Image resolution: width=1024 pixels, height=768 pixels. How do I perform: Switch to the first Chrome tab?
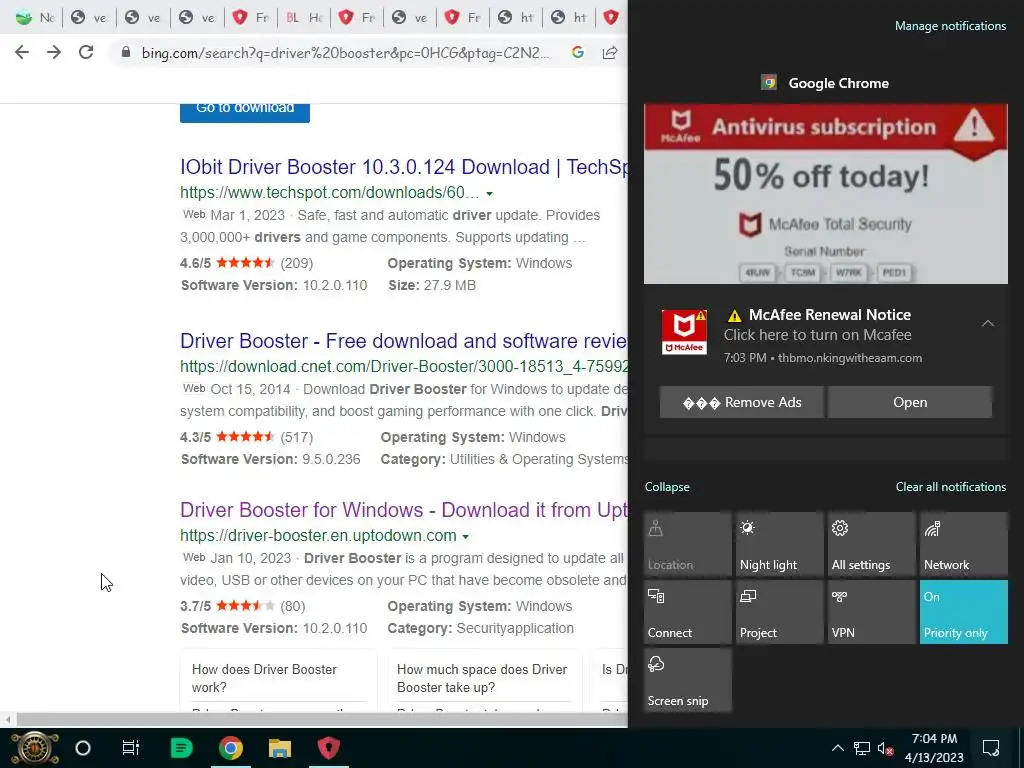click(x=35, y=18)
